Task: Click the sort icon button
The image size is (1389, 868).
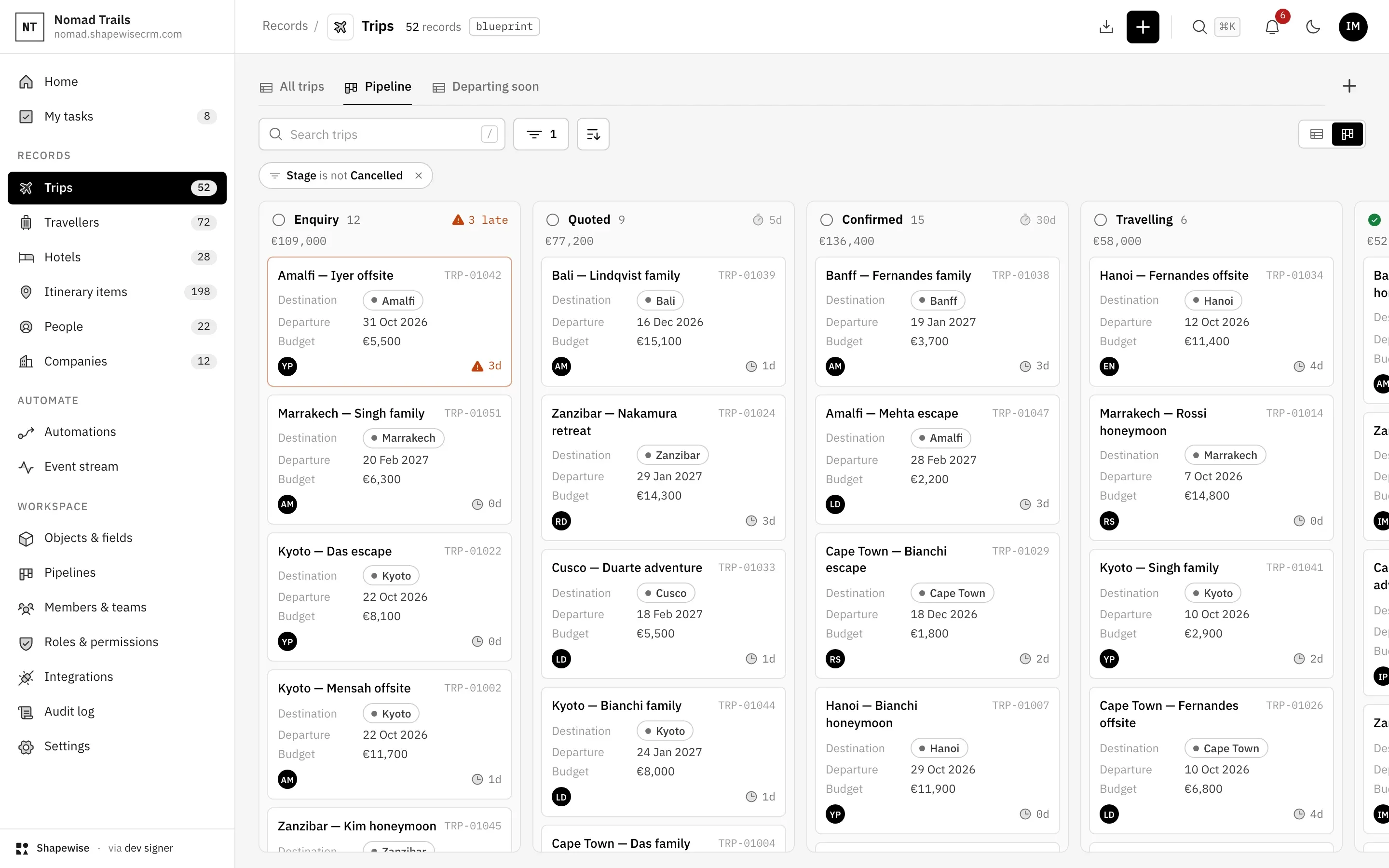Action: 593,135
